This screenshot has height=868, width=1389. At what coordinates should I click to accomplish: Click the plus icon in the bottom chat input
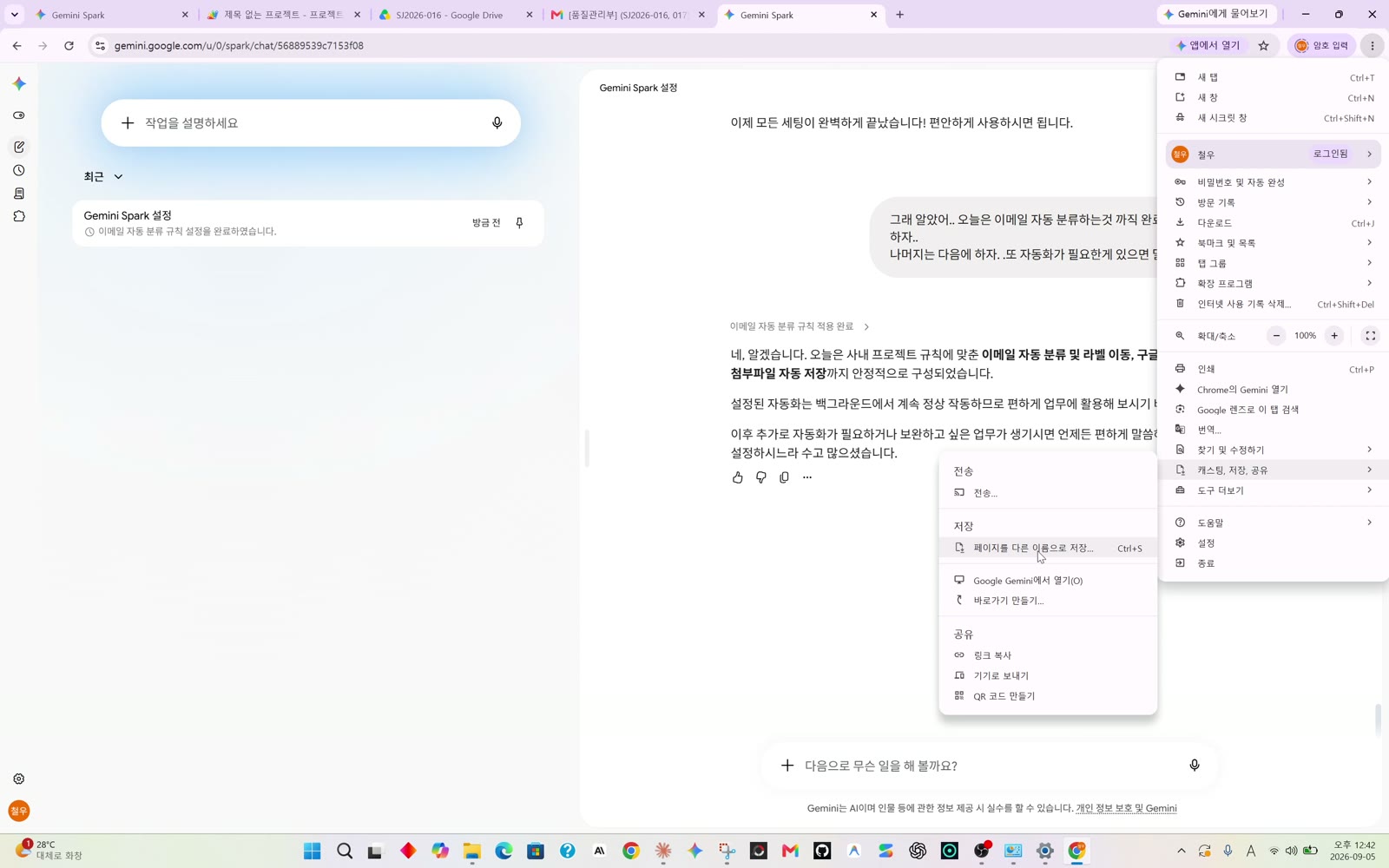787,766
